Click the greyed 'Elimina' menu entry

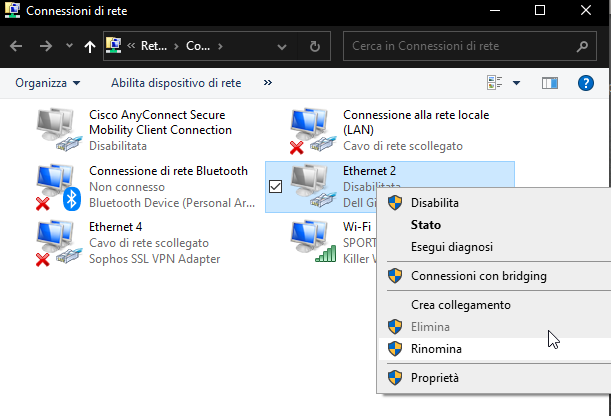point(494,327)
